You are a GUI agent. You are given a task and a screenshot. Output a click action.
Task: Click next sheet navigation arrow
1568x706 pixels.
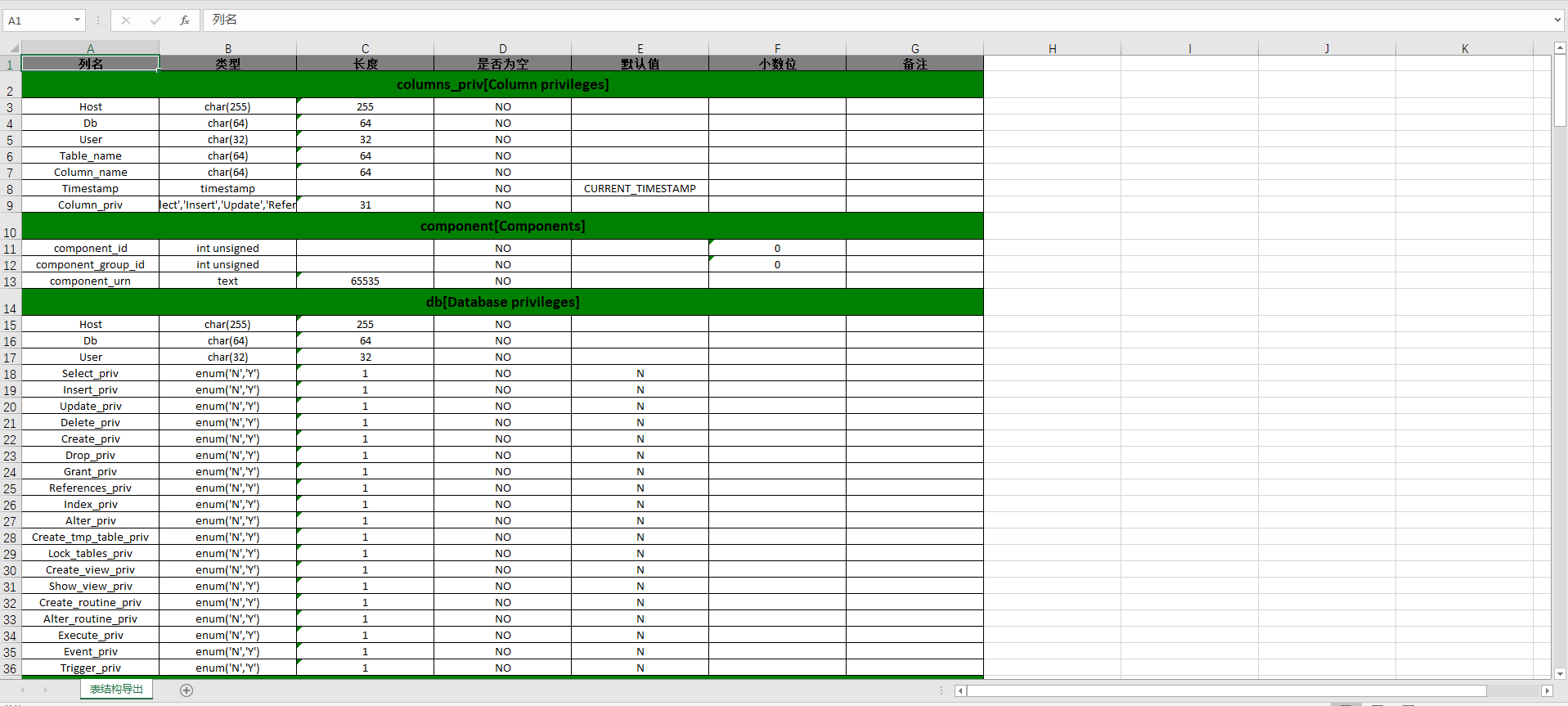46,690
